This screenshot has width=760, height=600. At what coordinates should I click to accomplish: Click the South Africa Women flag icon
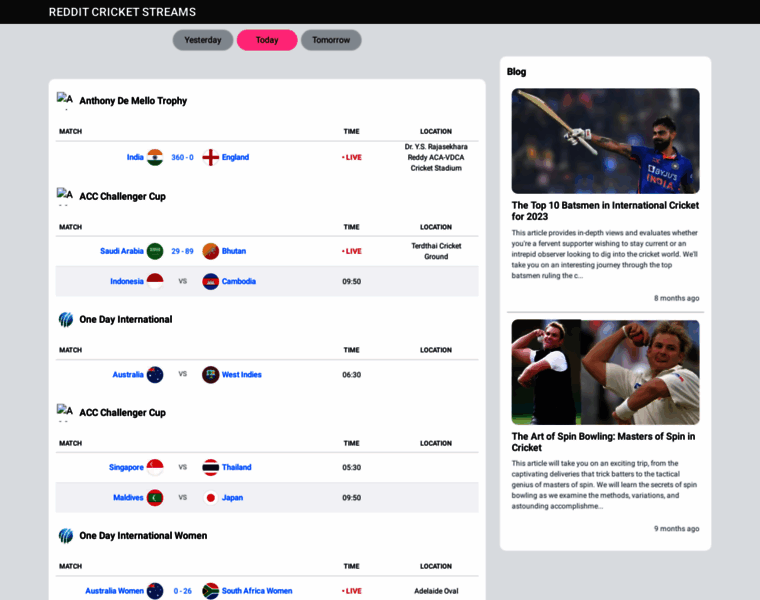[x=210, y=591]
